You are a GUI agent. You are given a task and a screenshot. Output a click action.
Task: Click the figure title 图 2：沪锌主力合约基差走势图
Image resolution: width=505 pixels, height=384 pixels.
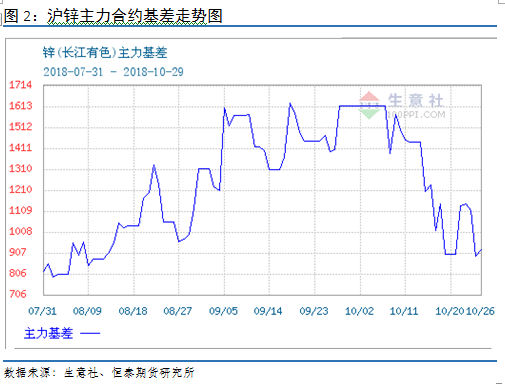click(113, 16)
